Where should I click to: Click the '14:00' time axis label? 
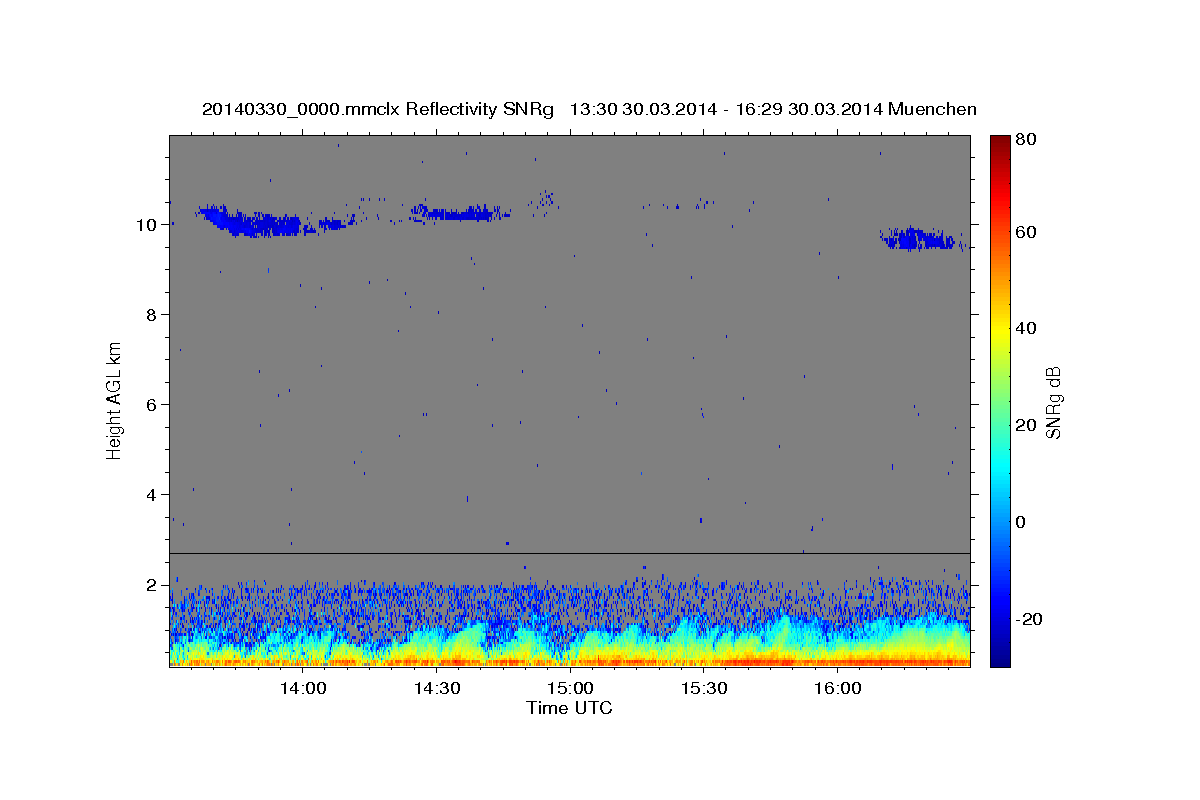(303, 688)
